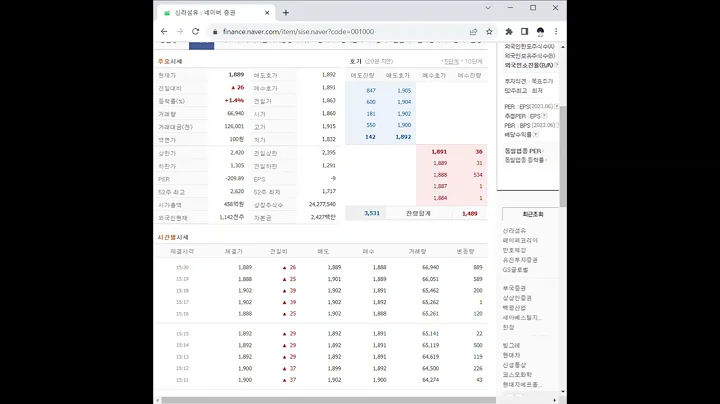Screen dimensions: 720x404
Task: Open the Chrome profile avatar
Action: point(540,32)
